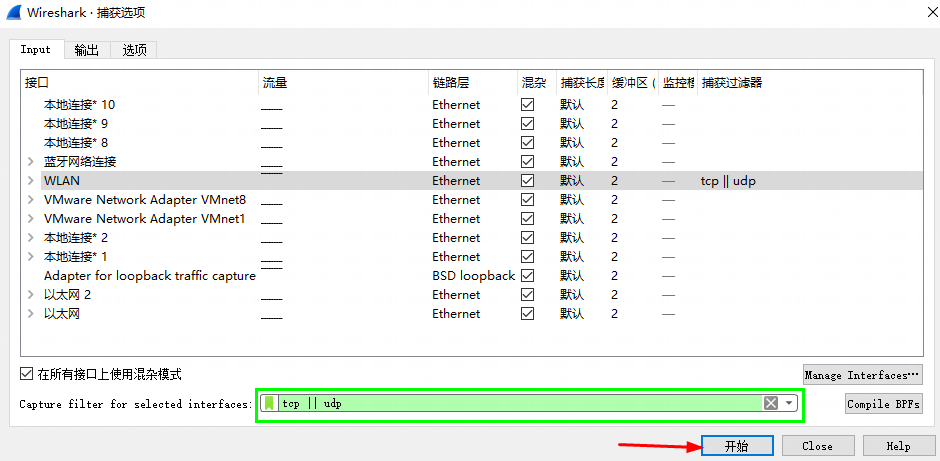The image size is (940, 461).
Task: Clear the capture filter with X icon
Action: tap(771, 403)
